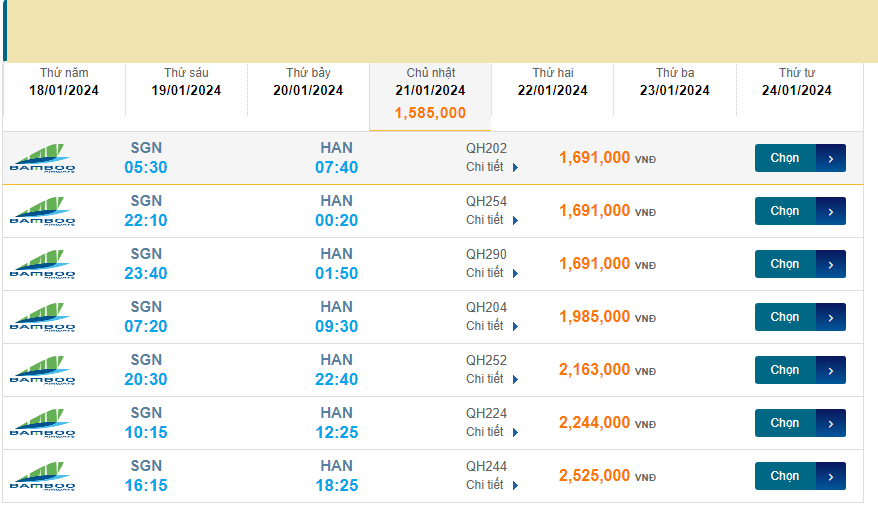This screenshot has height=513, width=878.
Task: Select Thứ hai 22/01/2024 date tab
Action: [552, 82]
